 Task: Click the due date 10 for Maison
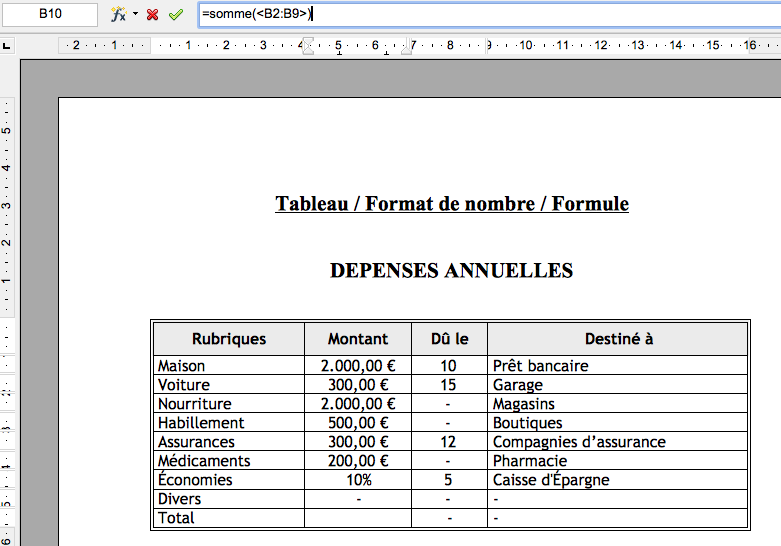tap(449, 366)
